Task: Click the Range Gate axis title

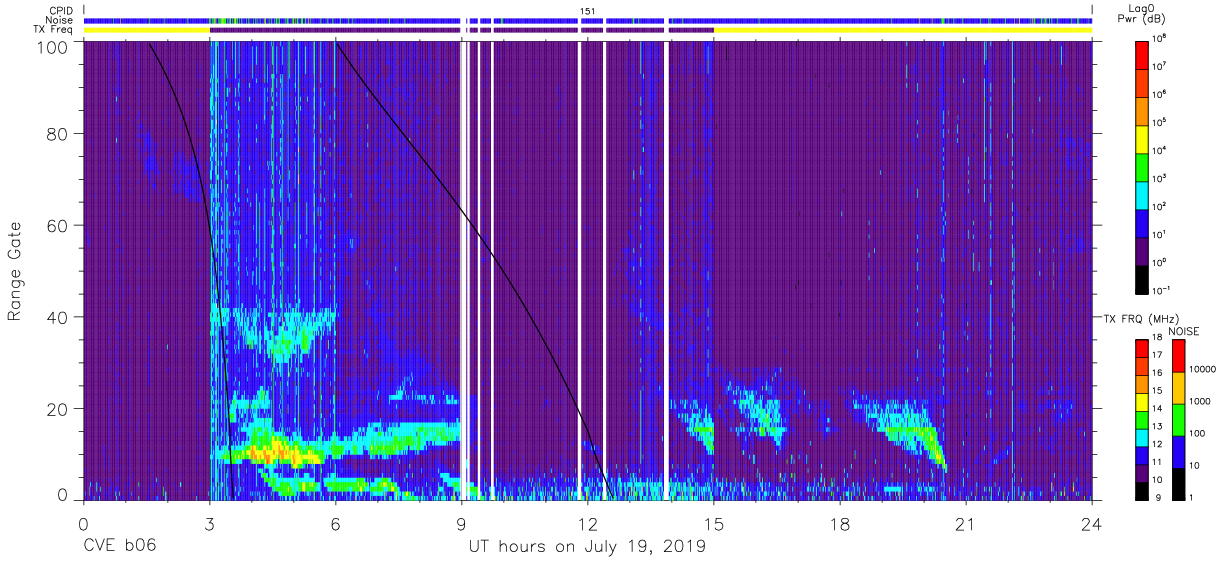Action: coord(15,272)
